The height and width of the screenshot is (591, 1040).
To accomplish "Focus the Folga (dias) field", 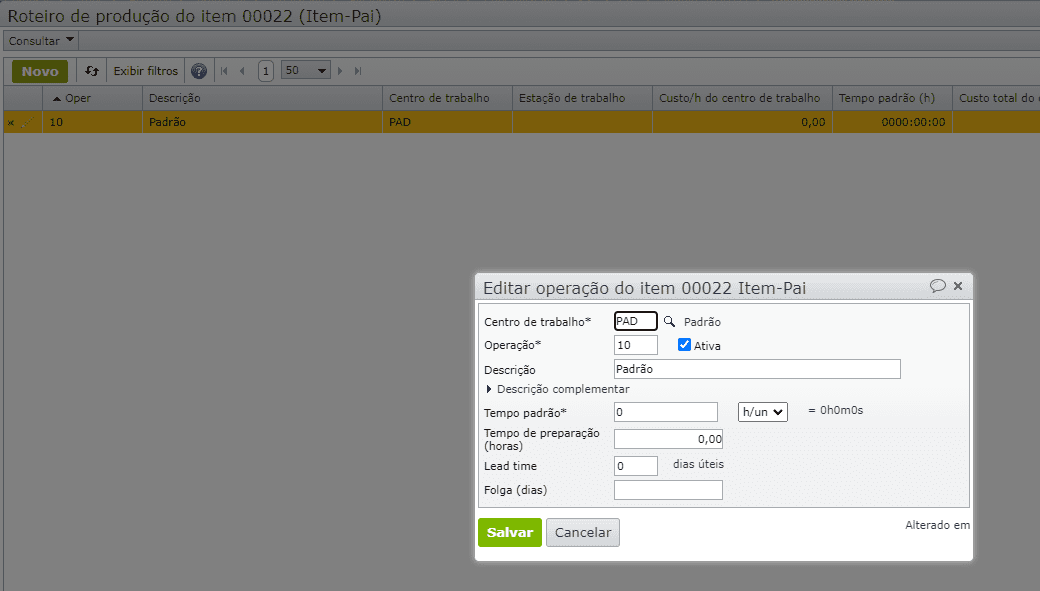I will (668, 490).
